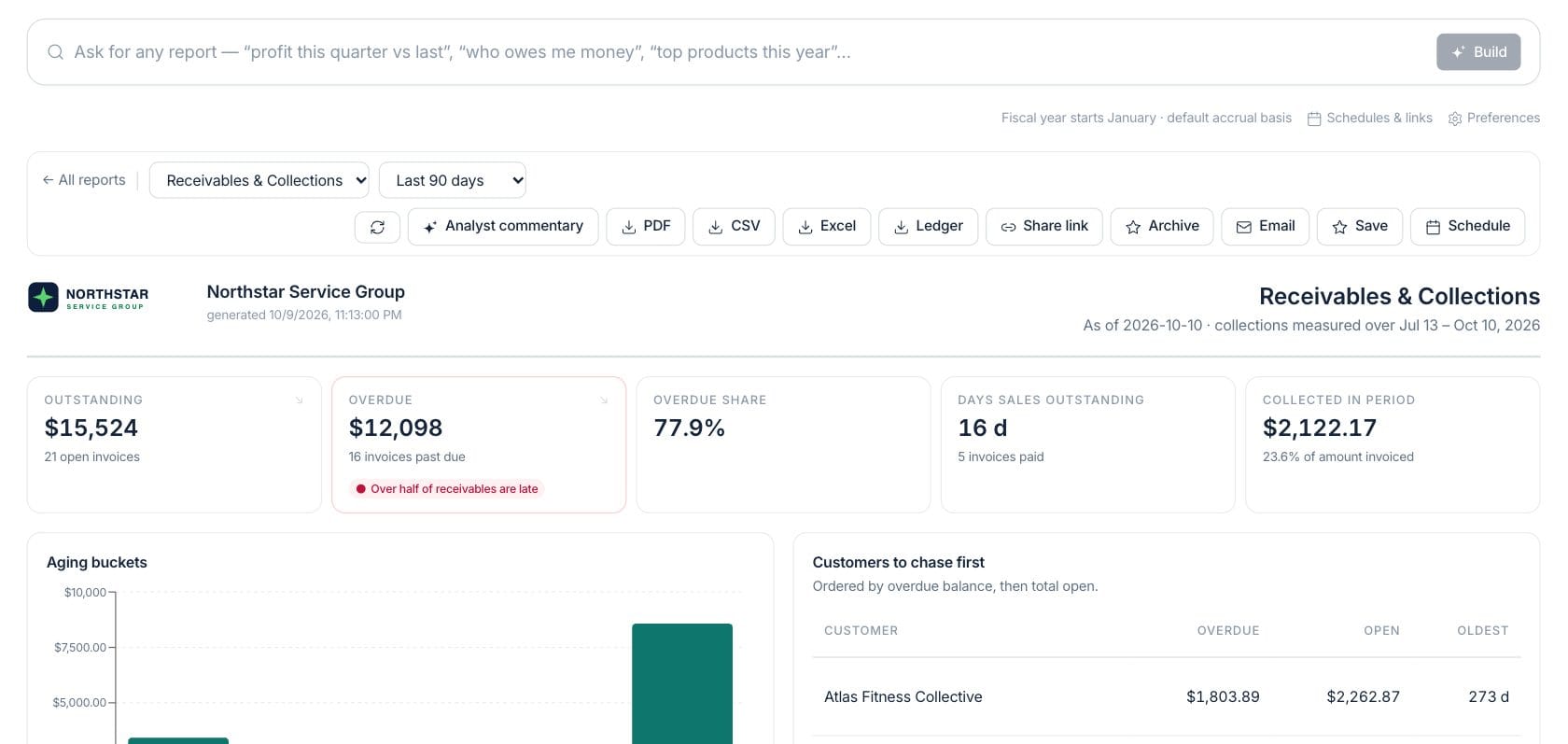Refresh the report with the circular arrows icon
This screenshot has height=744, width=1568.
click(377, 227)
